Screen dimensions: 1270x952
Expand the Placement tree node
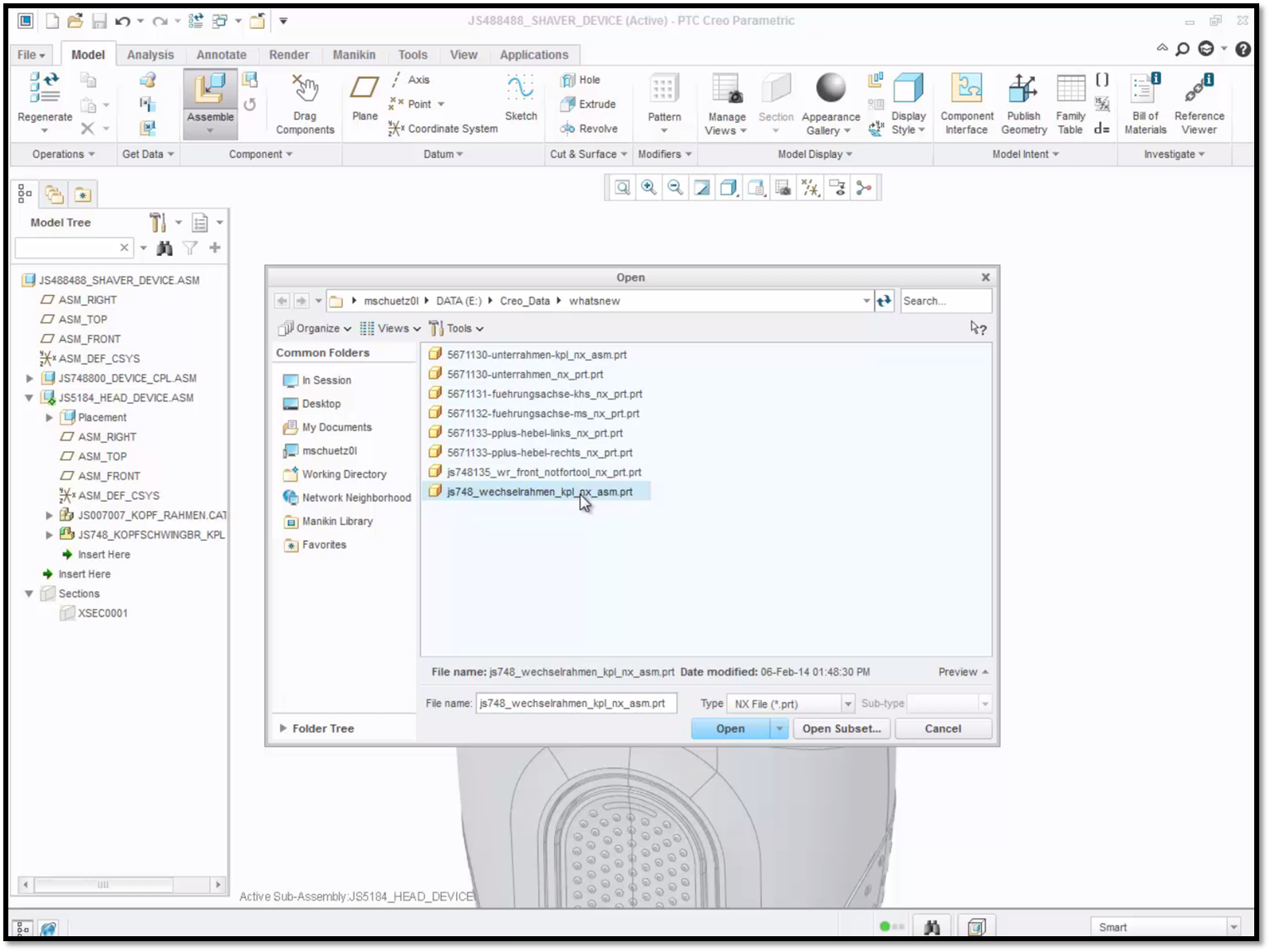click(50, 418)
